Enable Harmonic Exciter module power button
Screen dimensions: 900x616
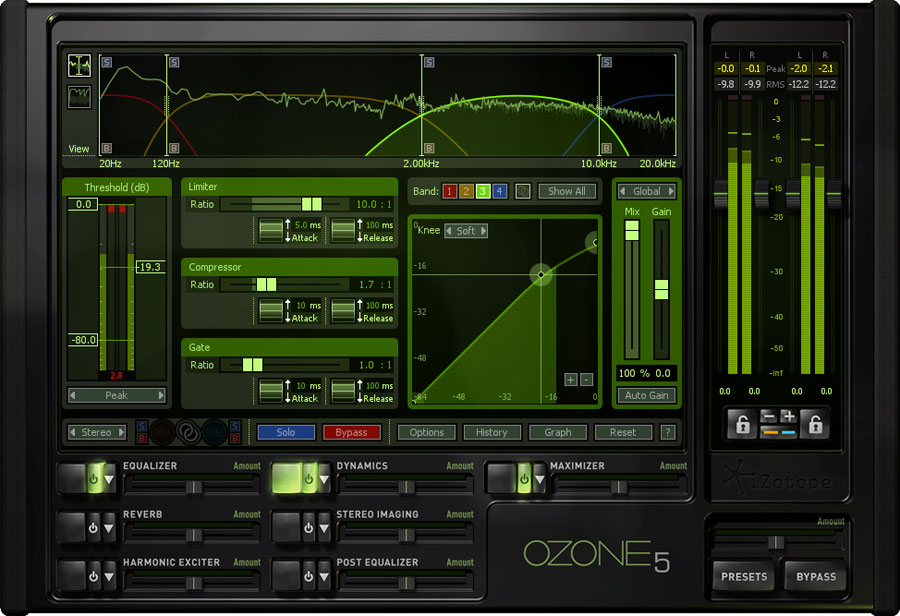tap(93, 576)
